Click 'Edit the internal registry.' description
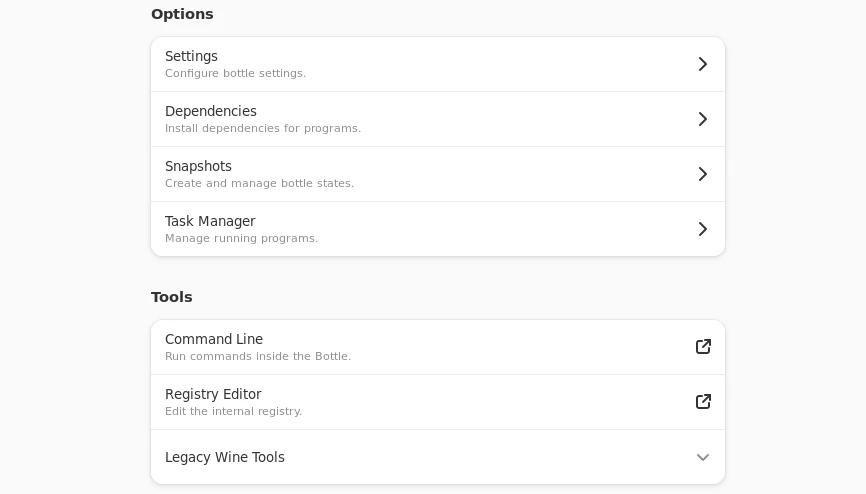This screenshot has height=494, width=866. (233, 412)
